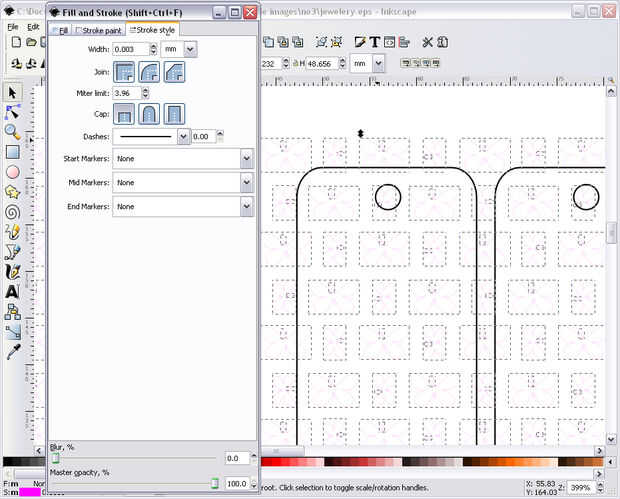Open Text and Font dialog icon

pos(375,42)
